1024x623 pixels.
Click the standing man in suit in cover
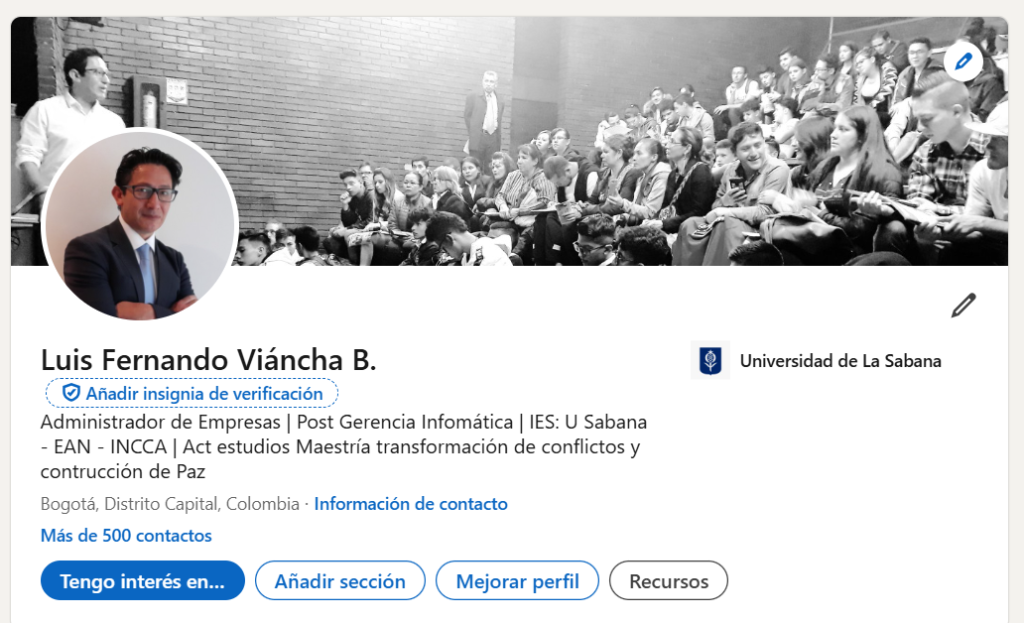(485, 114)
